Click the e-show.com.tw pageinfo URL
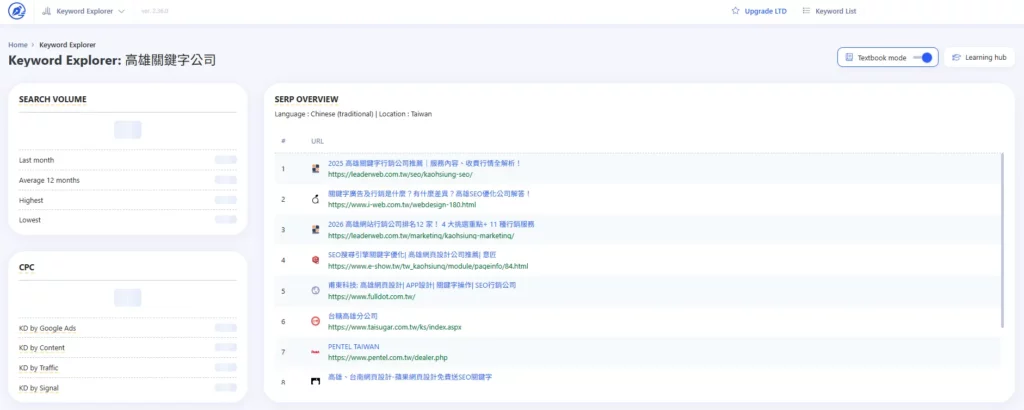This screenshot has width=1024, height=410. [428, 266]
